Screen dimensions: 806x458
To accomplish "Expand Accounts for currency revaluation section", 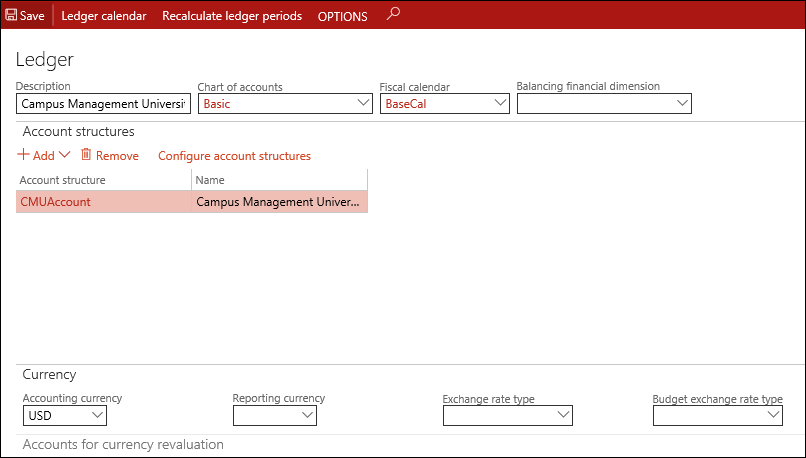I will pos(123,444).
